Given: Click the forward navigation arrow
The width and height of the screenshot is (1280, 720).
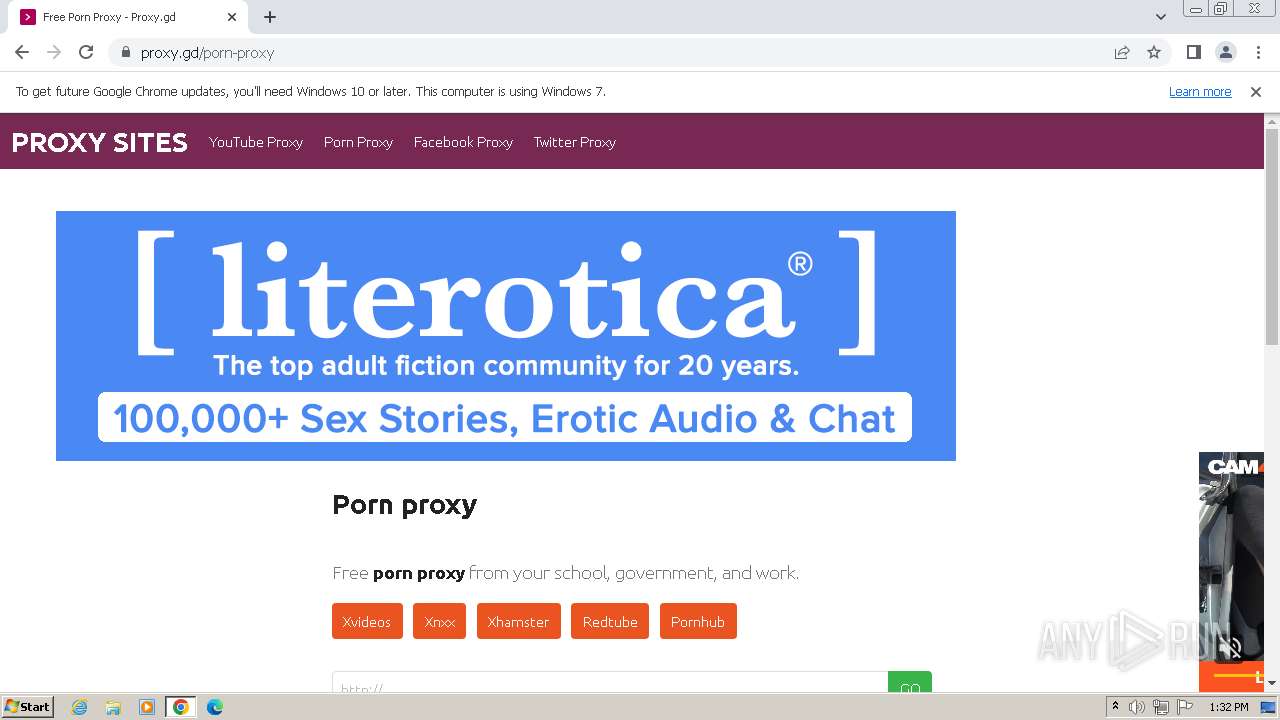Looking at the screenshot, I should click(54, 52).
